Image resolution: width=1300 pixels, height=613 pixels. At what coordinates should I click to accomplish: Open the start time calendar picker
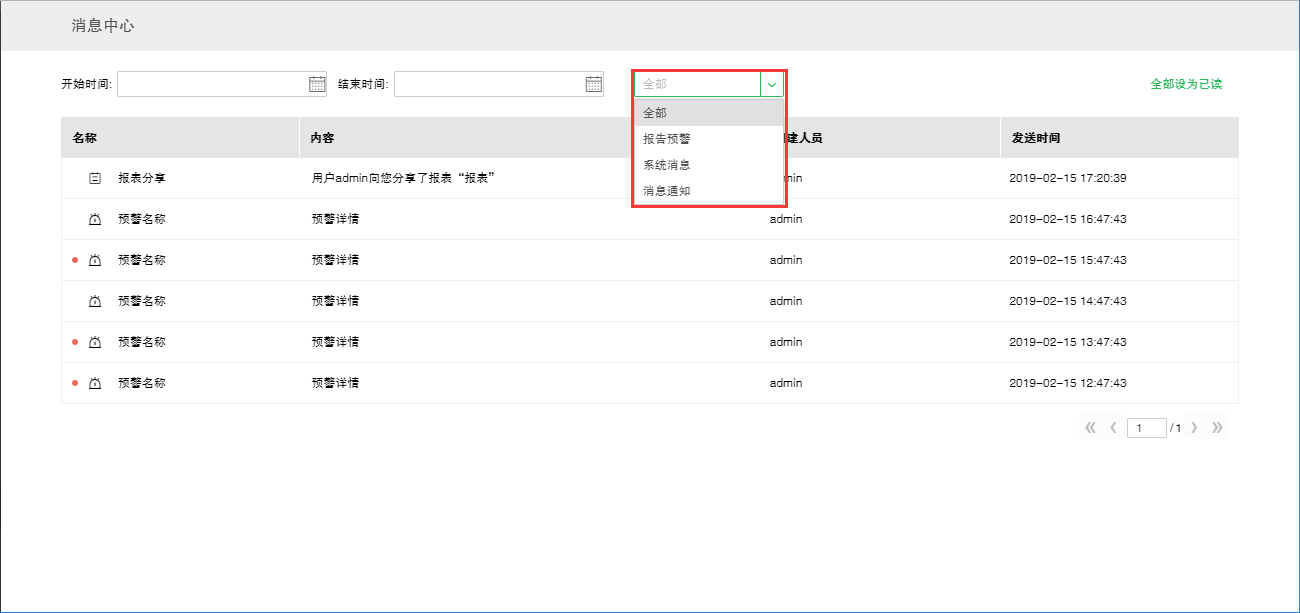pos(317,84)
